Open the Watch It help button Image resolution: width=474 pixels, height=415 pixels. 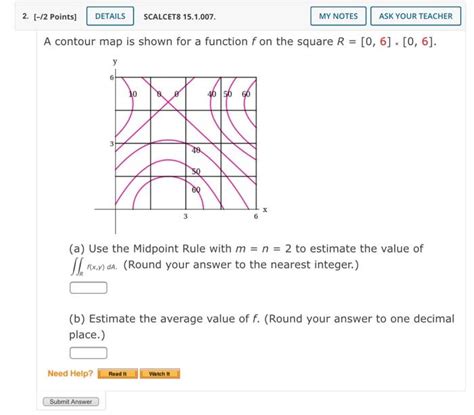tap(160, 374)
